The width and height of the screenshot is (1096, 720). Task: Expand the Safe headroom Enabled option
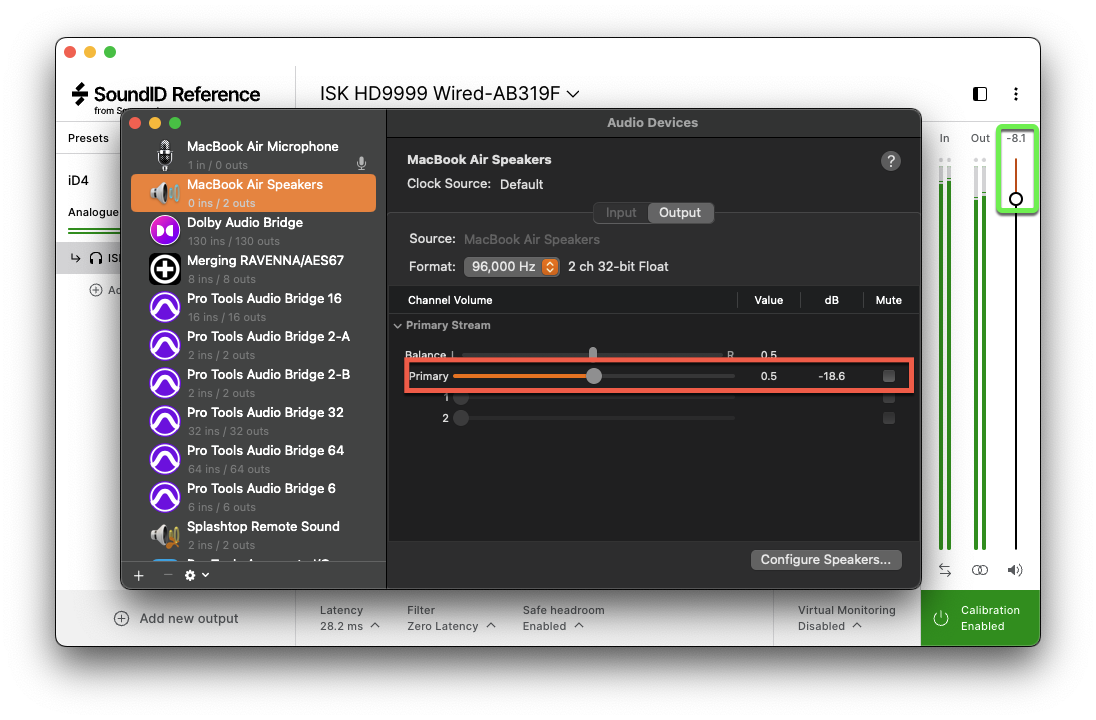(563, 618)
